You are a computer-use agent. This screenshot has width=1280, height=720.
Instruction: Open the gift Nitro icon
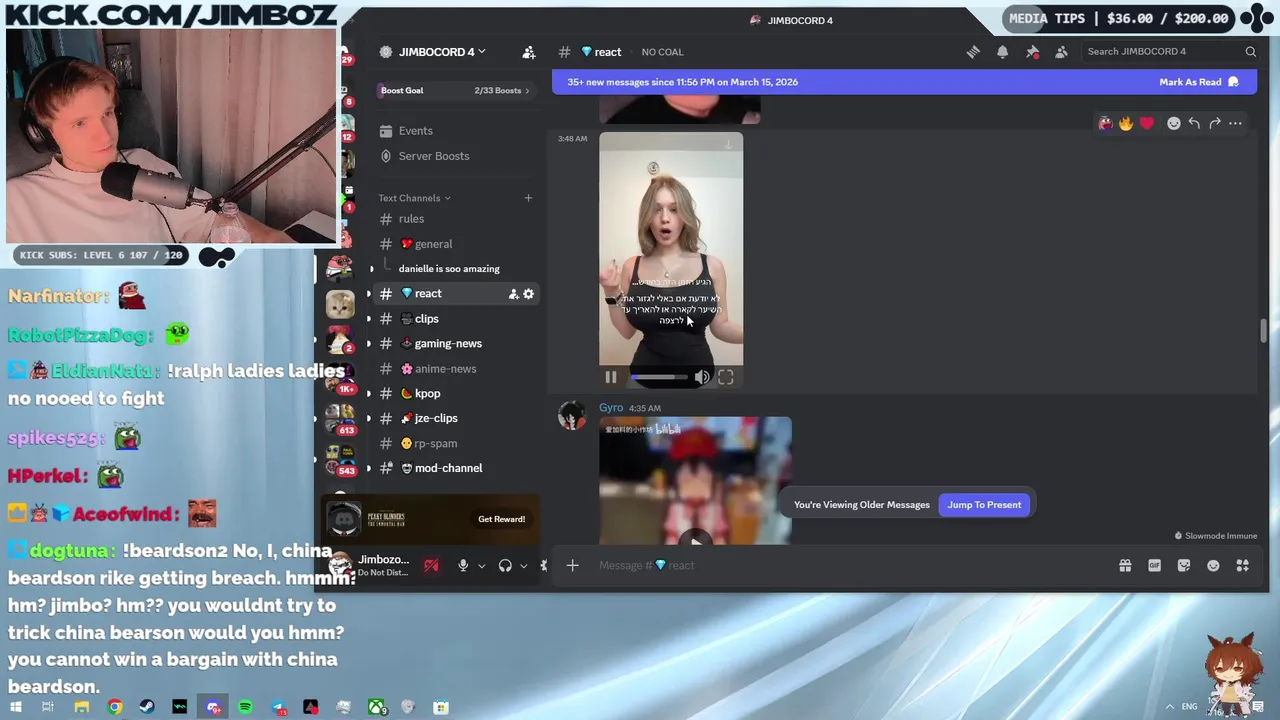1125,566
